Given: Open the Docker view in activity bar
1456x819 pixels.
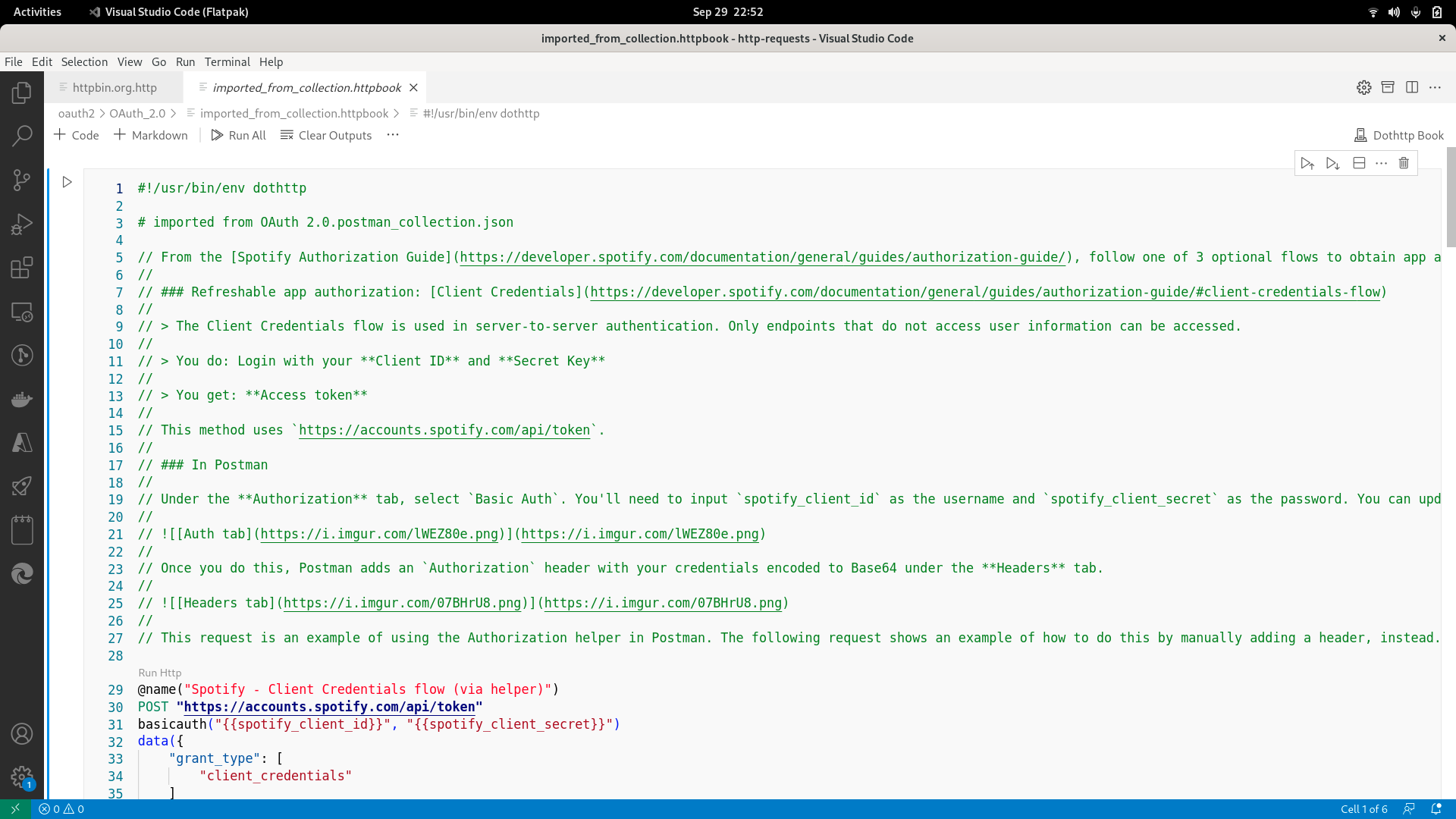Looking at the screenshot, I should [22, 399].
